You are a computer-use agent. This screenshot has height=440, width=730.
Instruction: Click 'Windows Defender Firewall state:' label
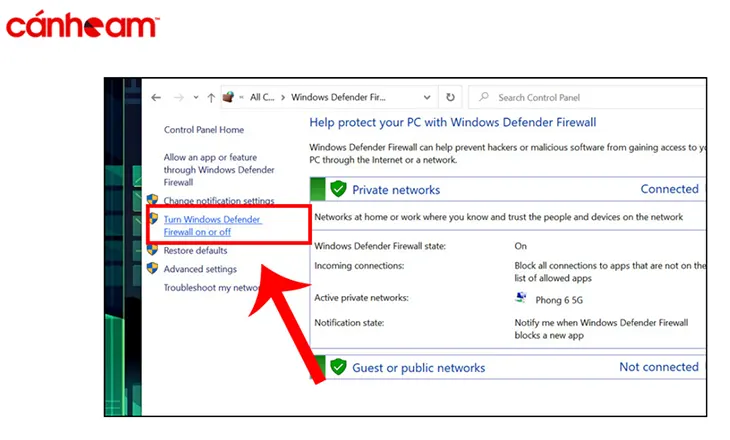click(380, 246)
